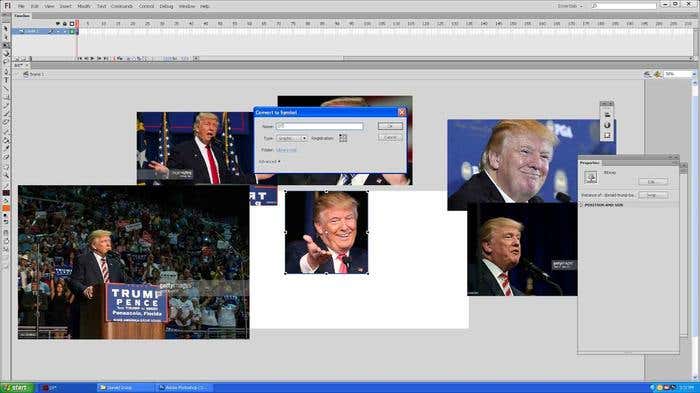This screenshot has width=700, height=393.
Task: Click the Folder library root link
Action: click(x=286, y=150)
